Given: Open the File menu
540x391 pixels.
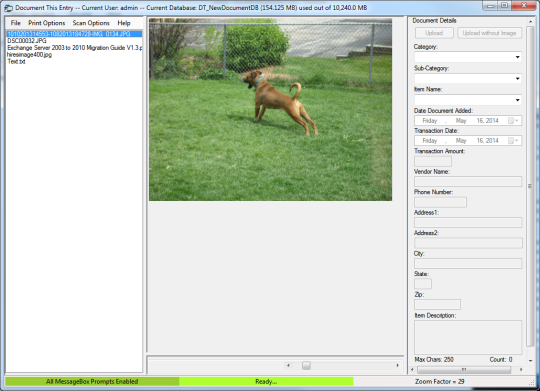Looking at the screenshot, I should point(15,23).
